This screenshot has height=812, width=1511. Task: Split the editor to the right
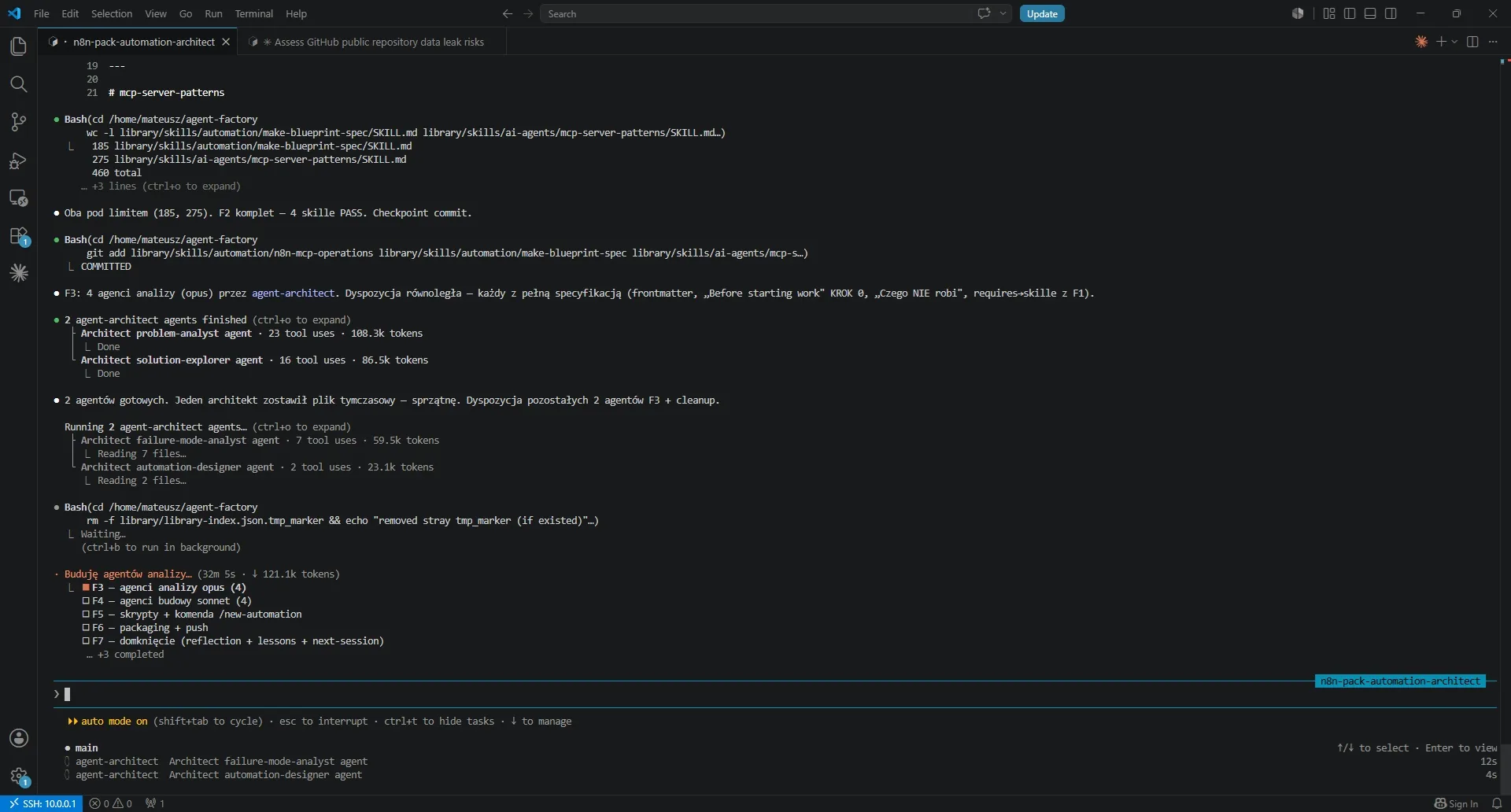pyautogui.click(x=1472, y=42)
